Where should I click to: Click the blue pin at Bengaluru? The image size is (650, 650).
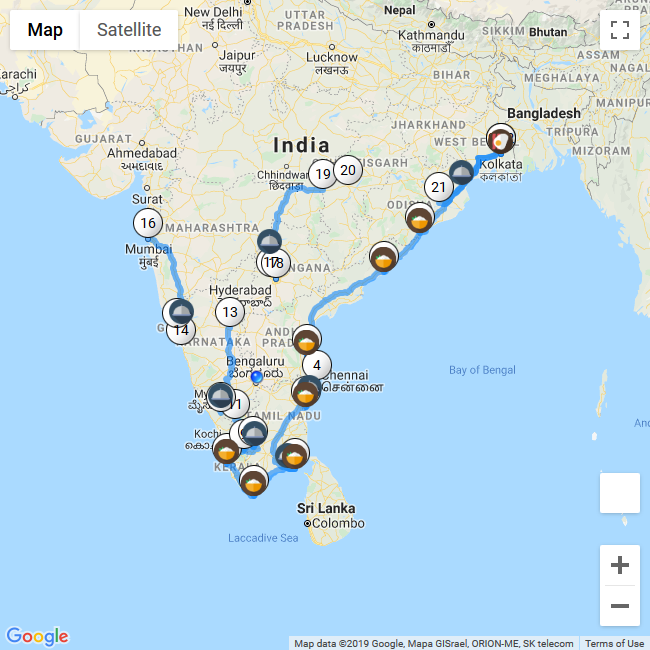click(257, 377)
